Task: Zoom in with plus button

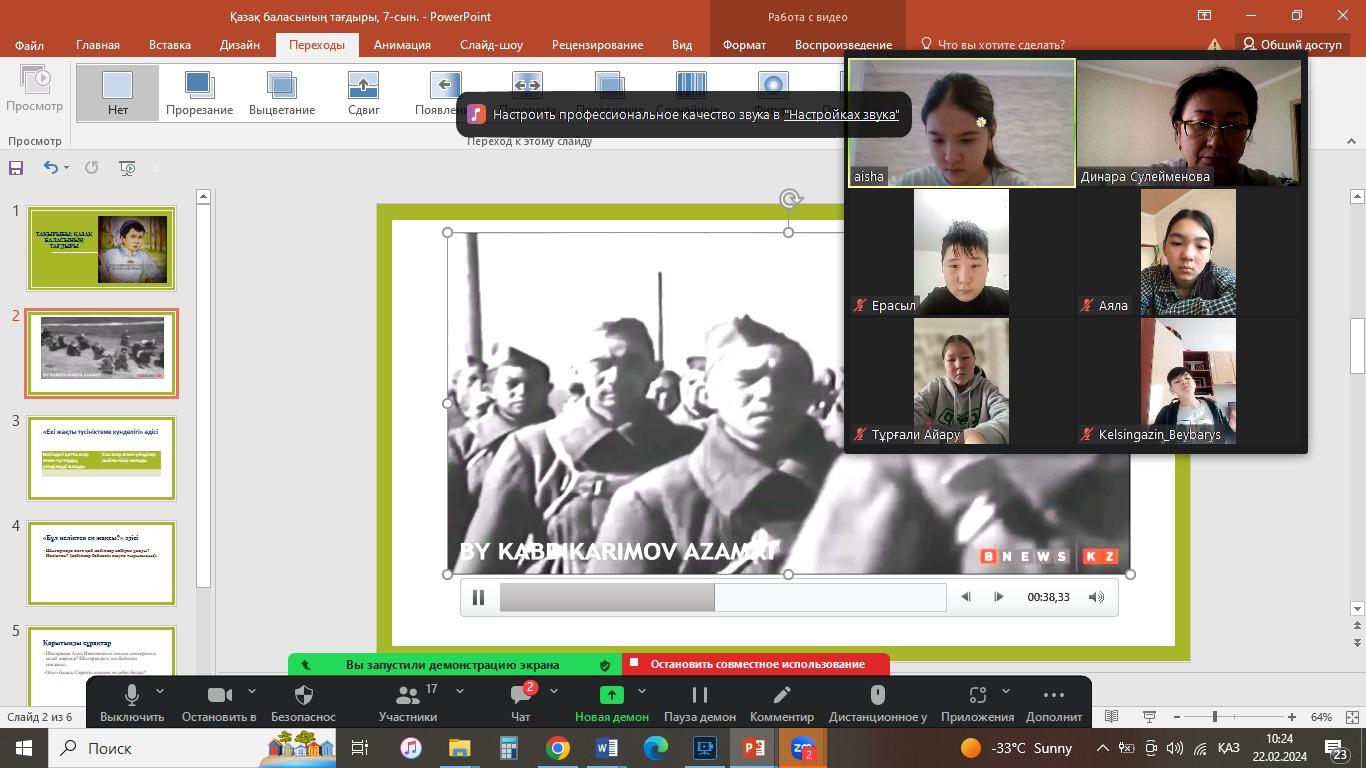Action: pyautogui.click(x=1291, y=717)
